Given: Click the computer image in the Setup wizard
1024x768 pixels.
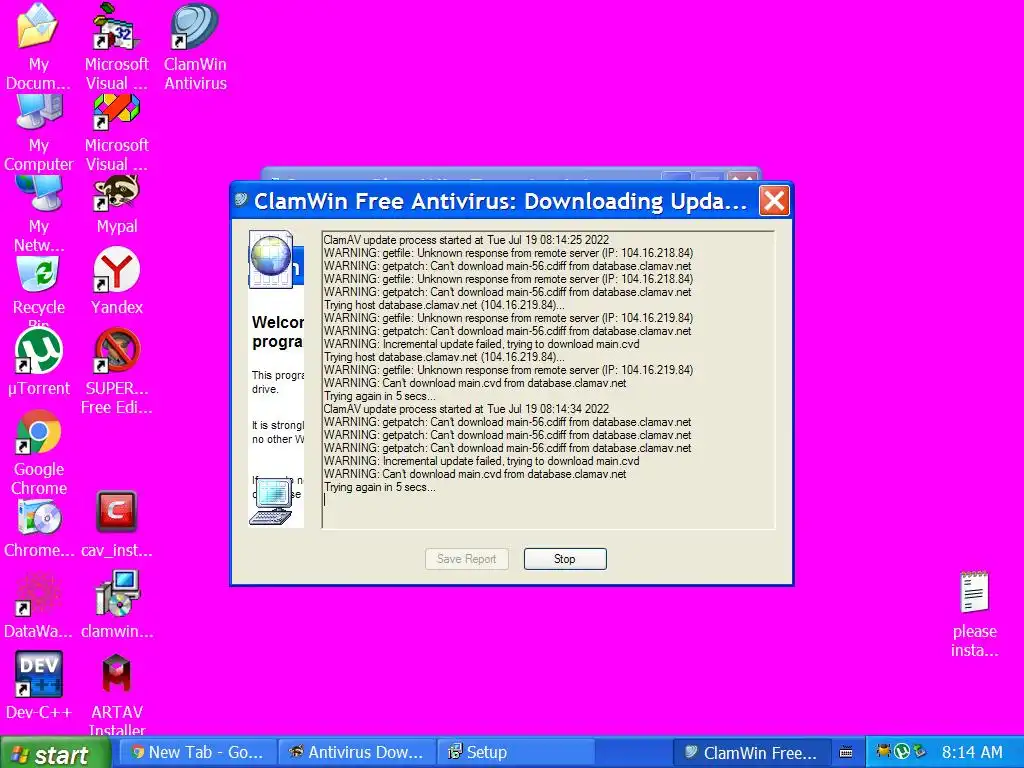Looking at the screenshot, I should pos(272,502).
